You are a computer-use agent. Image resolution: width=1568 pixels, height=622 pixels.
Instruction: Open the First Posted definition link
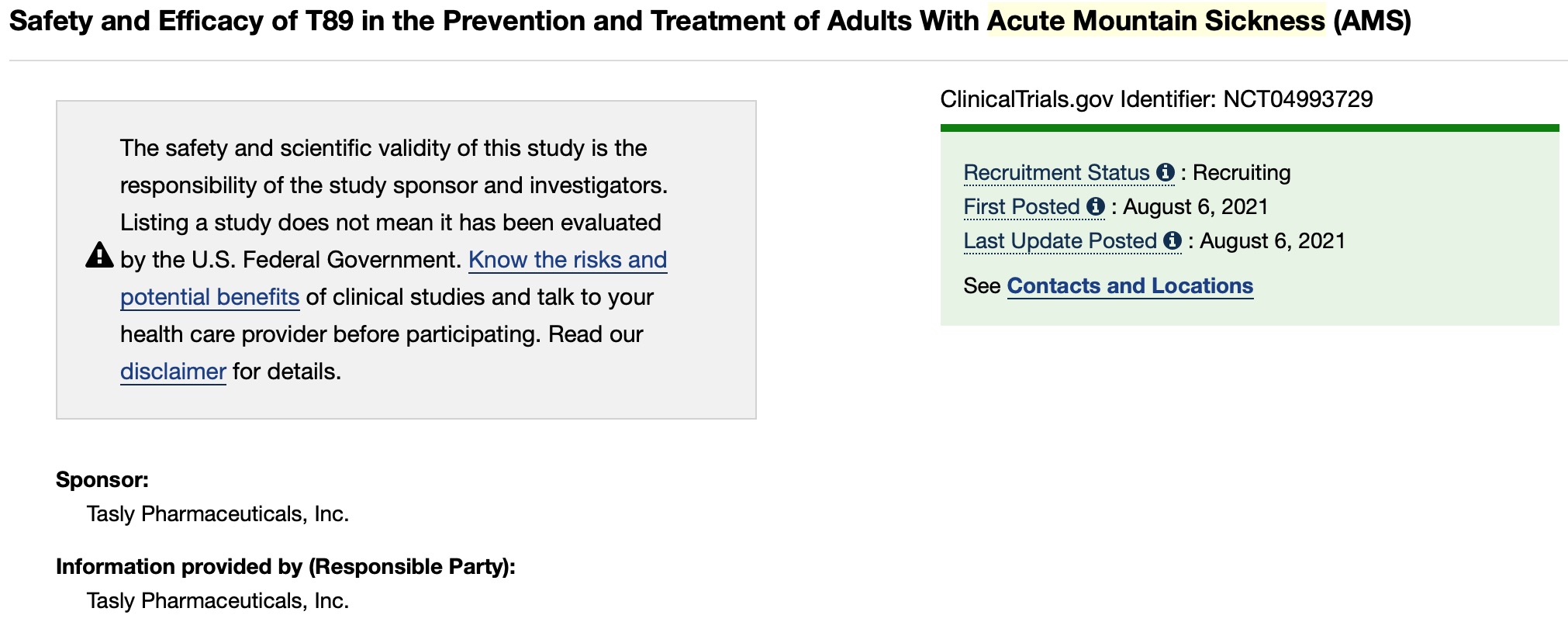point(1021,207)
